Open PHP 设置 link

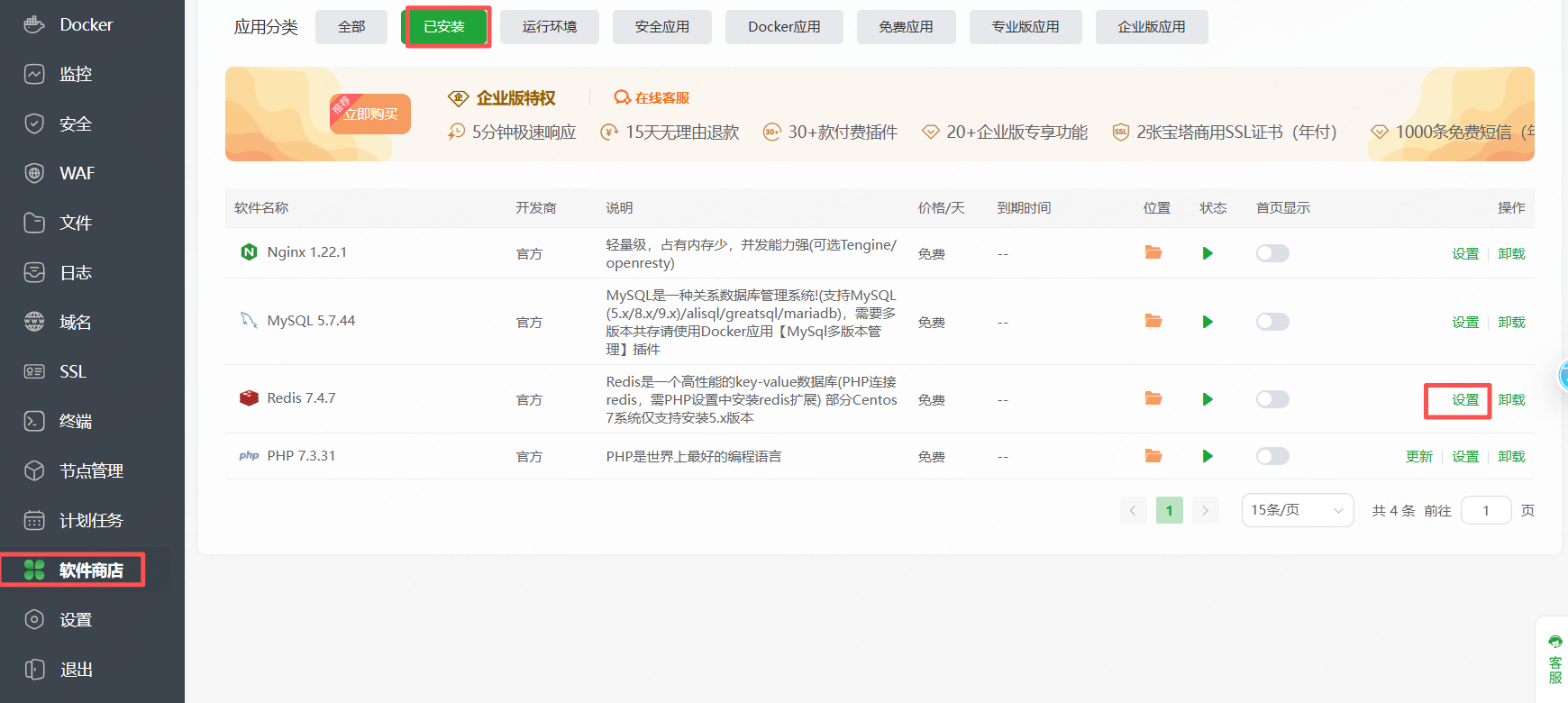pos(1465,456)
